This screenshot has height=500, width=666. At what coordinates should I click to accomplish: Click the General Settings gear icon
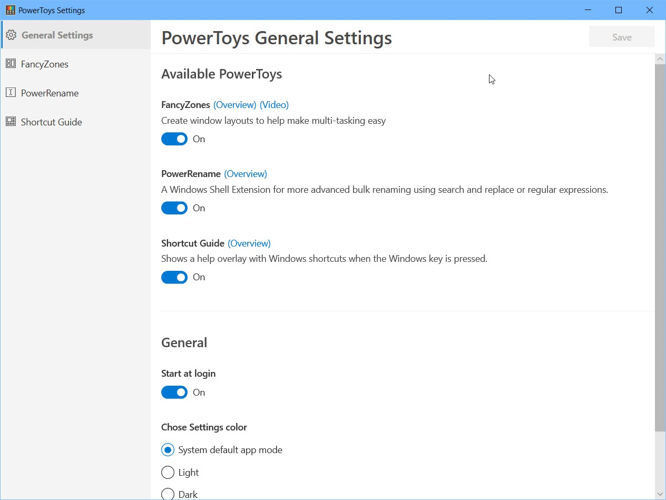coord(11,35)
